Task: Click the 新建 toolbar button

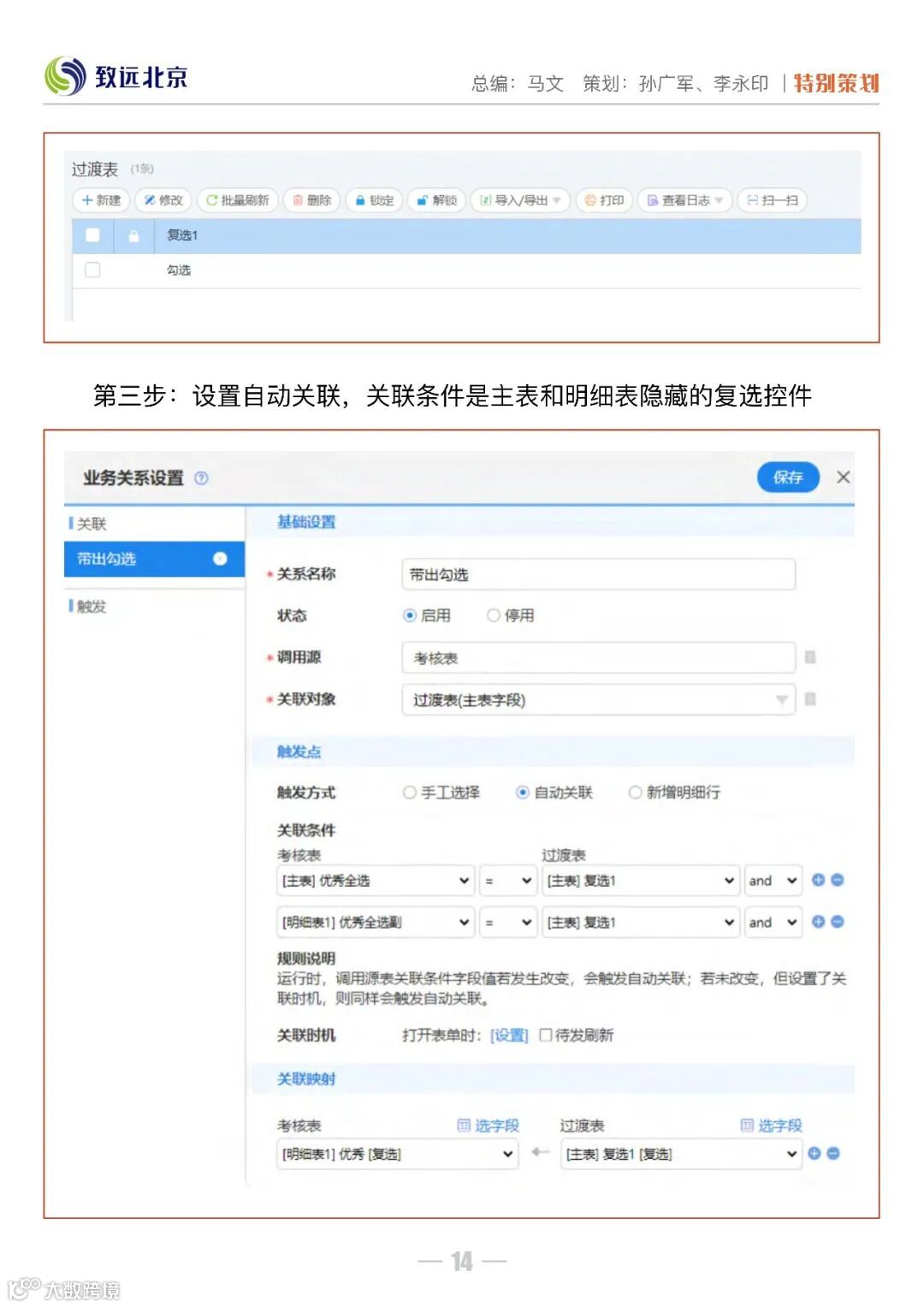Action: (101, 200)
